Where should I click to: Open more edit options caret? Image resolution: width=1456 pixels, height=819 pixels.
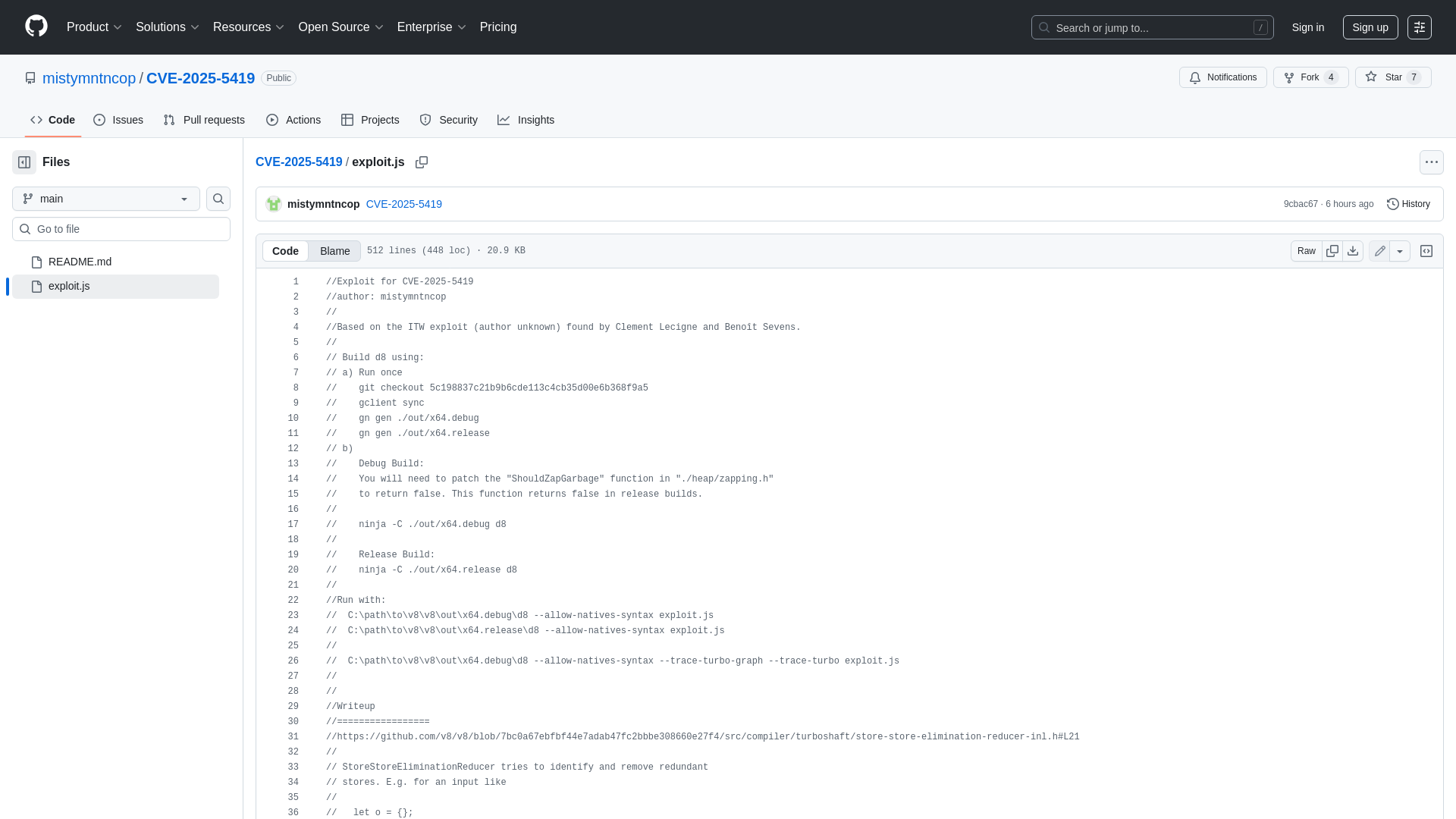(x=1400, y=251)
